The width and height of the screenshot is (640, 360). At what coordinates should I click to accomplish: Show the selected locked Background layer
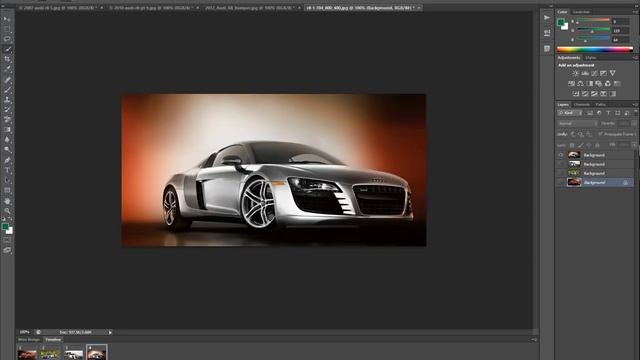click(561, 182)
